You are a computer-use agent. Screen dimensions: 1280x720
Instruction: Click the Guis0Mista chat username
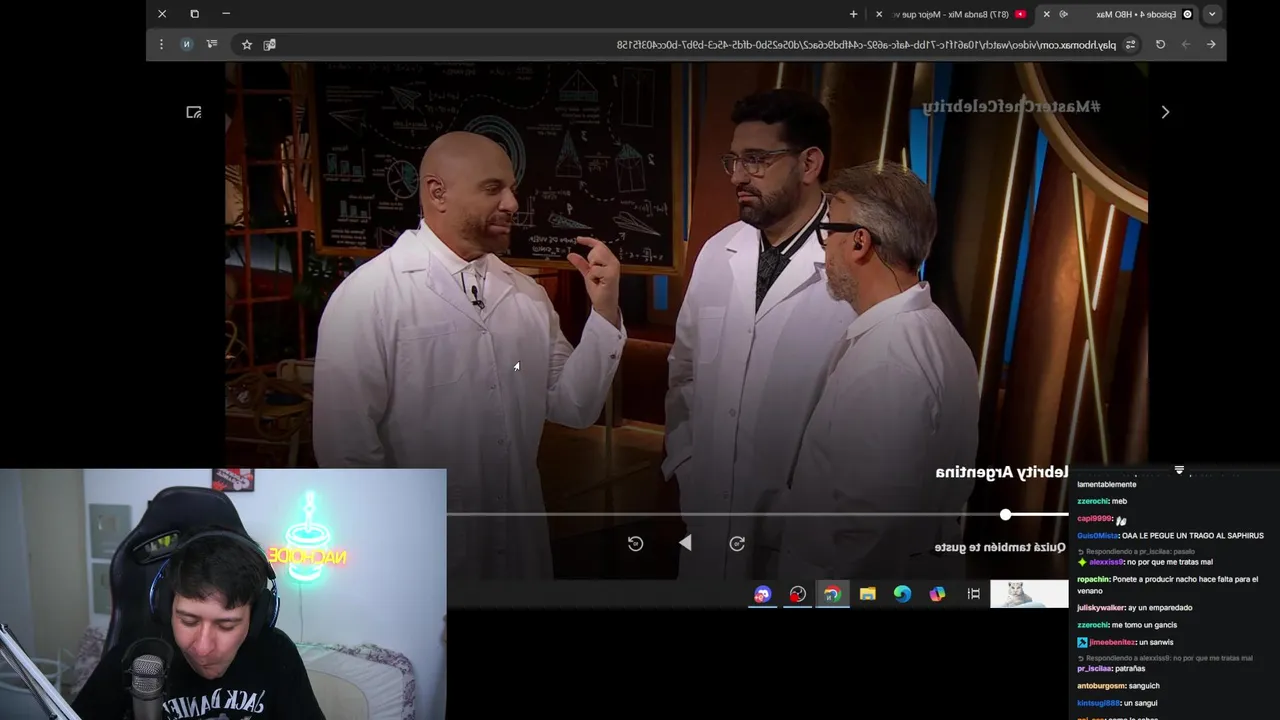point(1098,536)
